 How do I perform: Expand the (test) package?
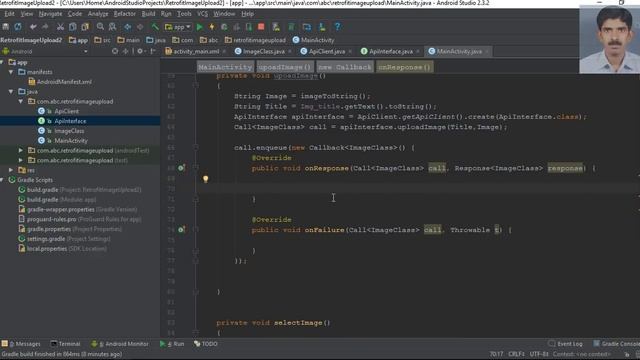point(21,160)
